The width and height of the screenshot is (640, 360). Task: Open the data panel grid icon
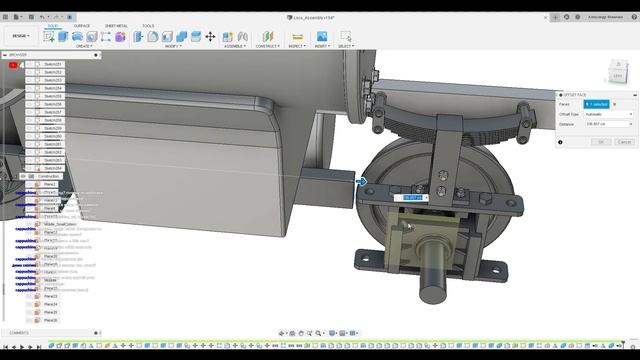[x=5, y=17]
